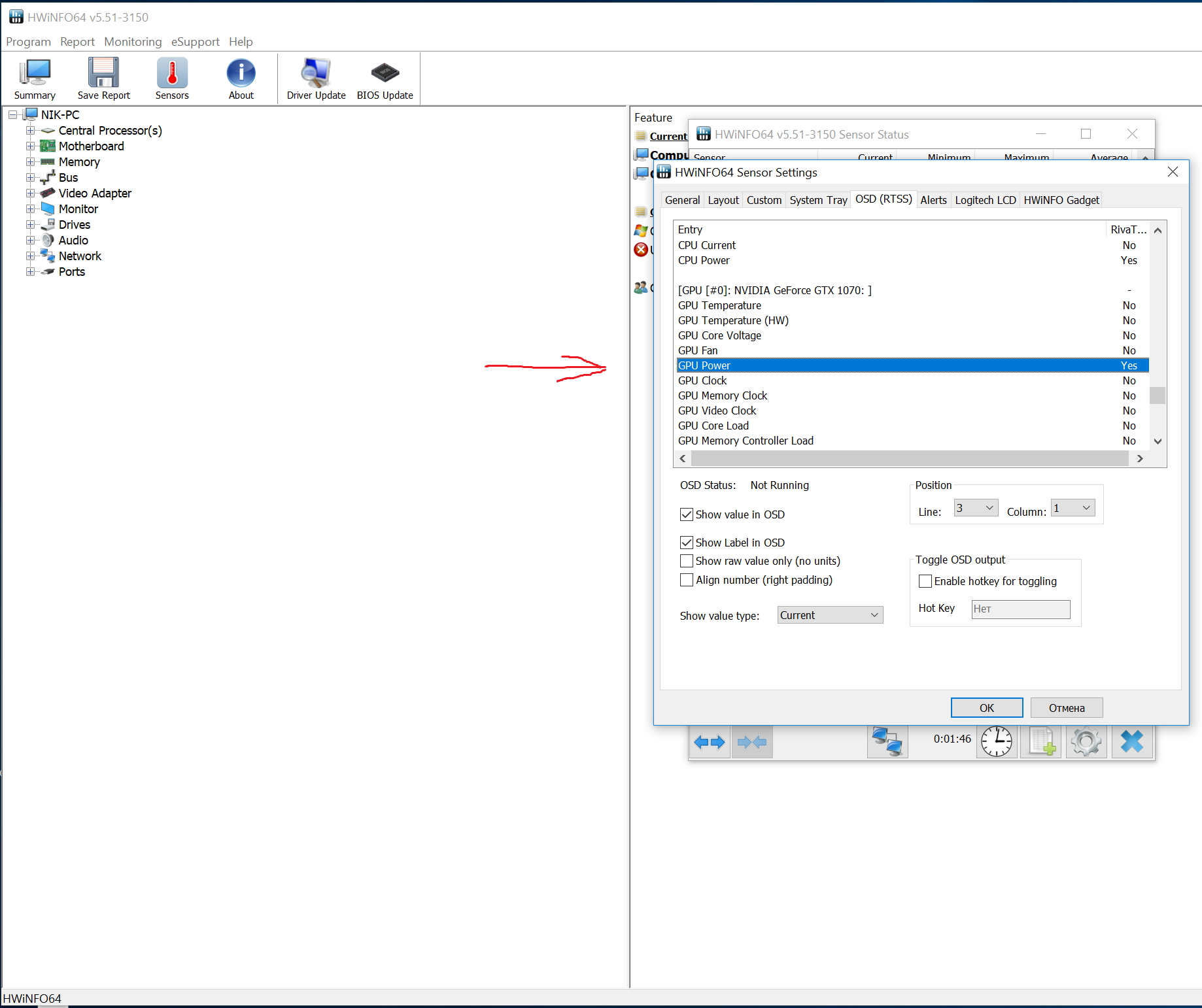
Task: Open the eSupport menu
Action: click(x=195, y=42)
